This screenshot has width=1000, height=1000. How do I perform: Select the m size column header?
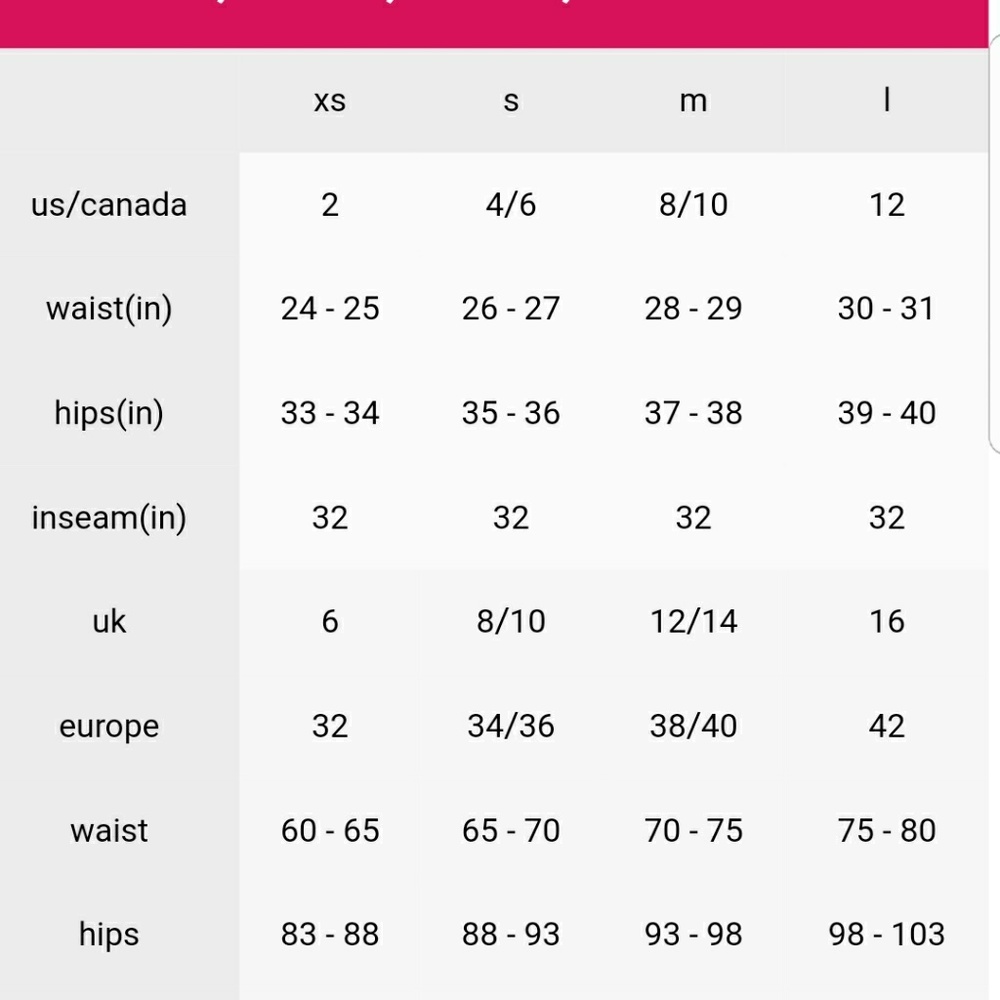click(x=693, y=101)
